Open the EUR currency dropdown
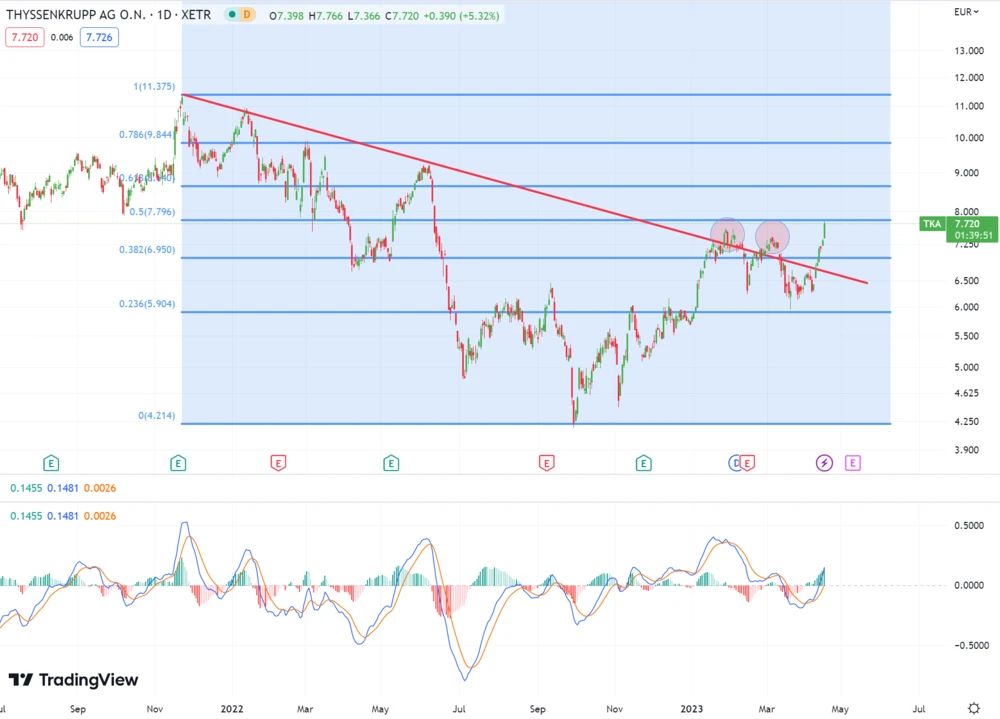The width and height of the screenshot is (1000, 719). (963, 12)
